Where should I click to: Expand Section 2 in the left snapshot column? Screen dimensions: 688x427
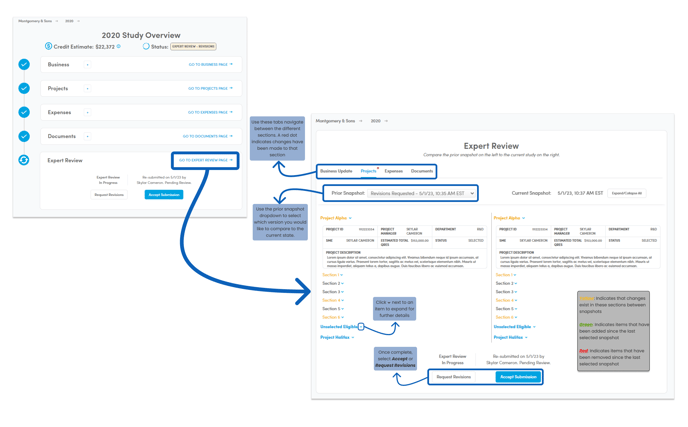(333, 283)
